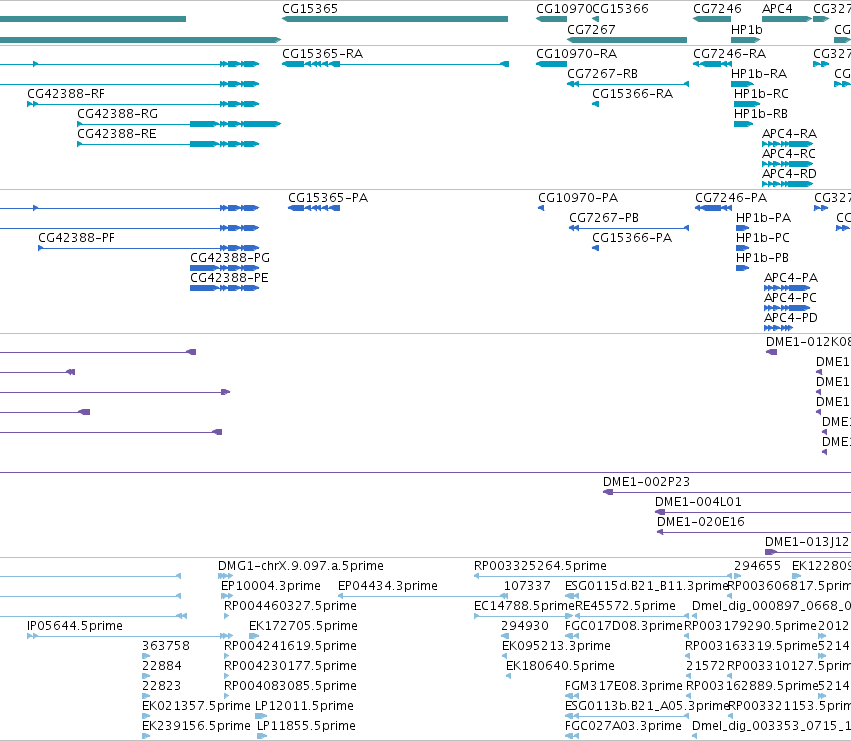The width and height of the screenshot is (851, 741).
Task: Click the DME1-002P23 clone label
Action: pyautogui.click(x=646, y=482)
